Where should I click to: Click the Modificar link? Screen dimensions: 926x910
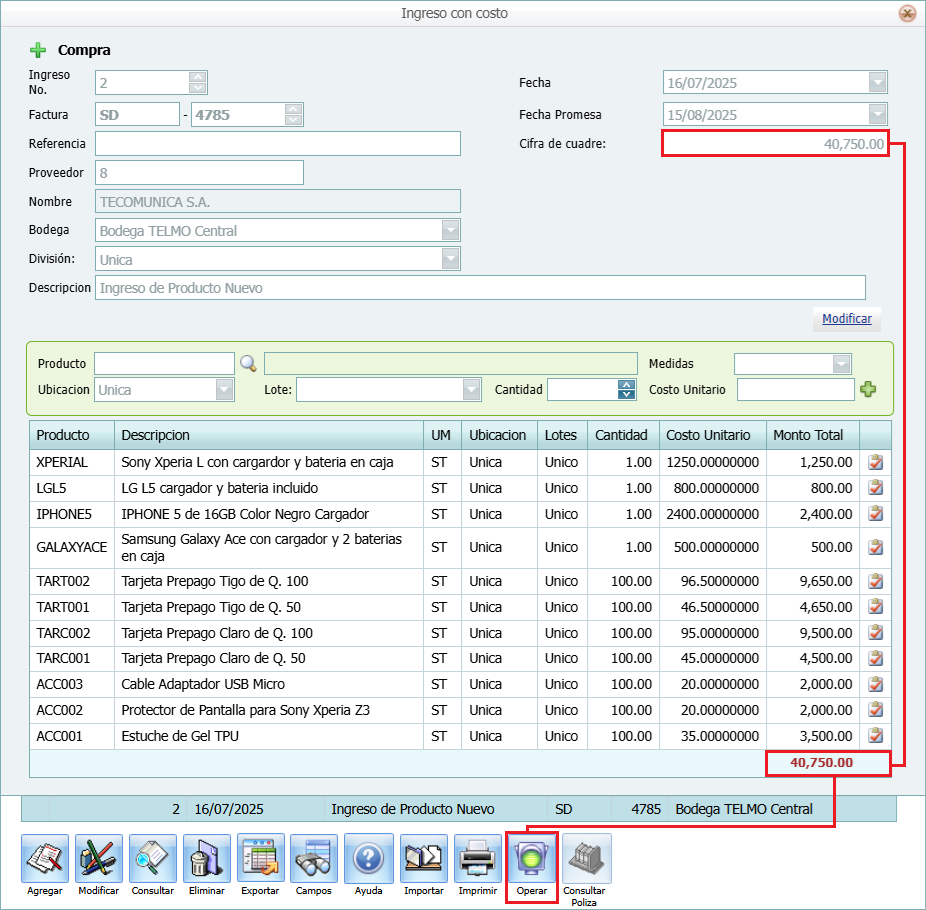pos(846,319)
